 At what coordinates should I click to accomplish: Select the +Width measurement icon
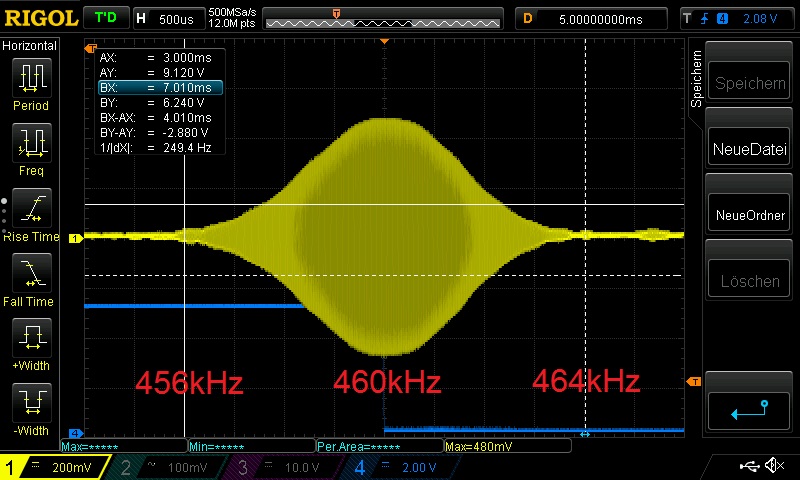tap(31, 339)
